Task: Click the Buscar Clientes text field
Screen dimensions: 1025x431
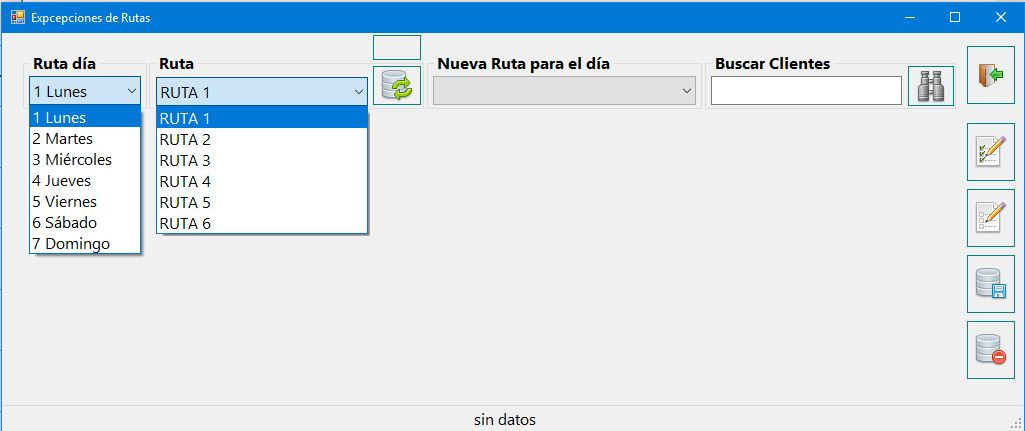Action: [806, 90]
